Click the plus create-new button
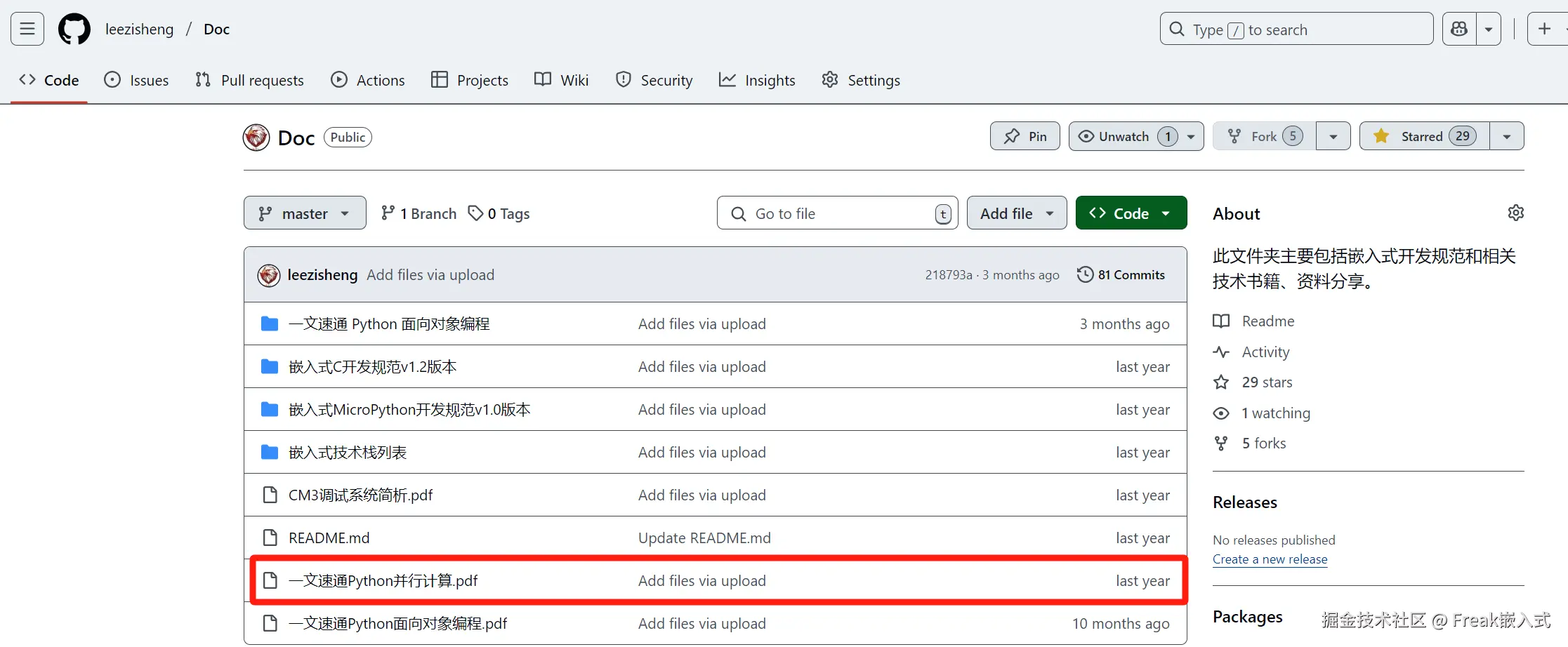The image size is (1568, 647). (1544, 29)
